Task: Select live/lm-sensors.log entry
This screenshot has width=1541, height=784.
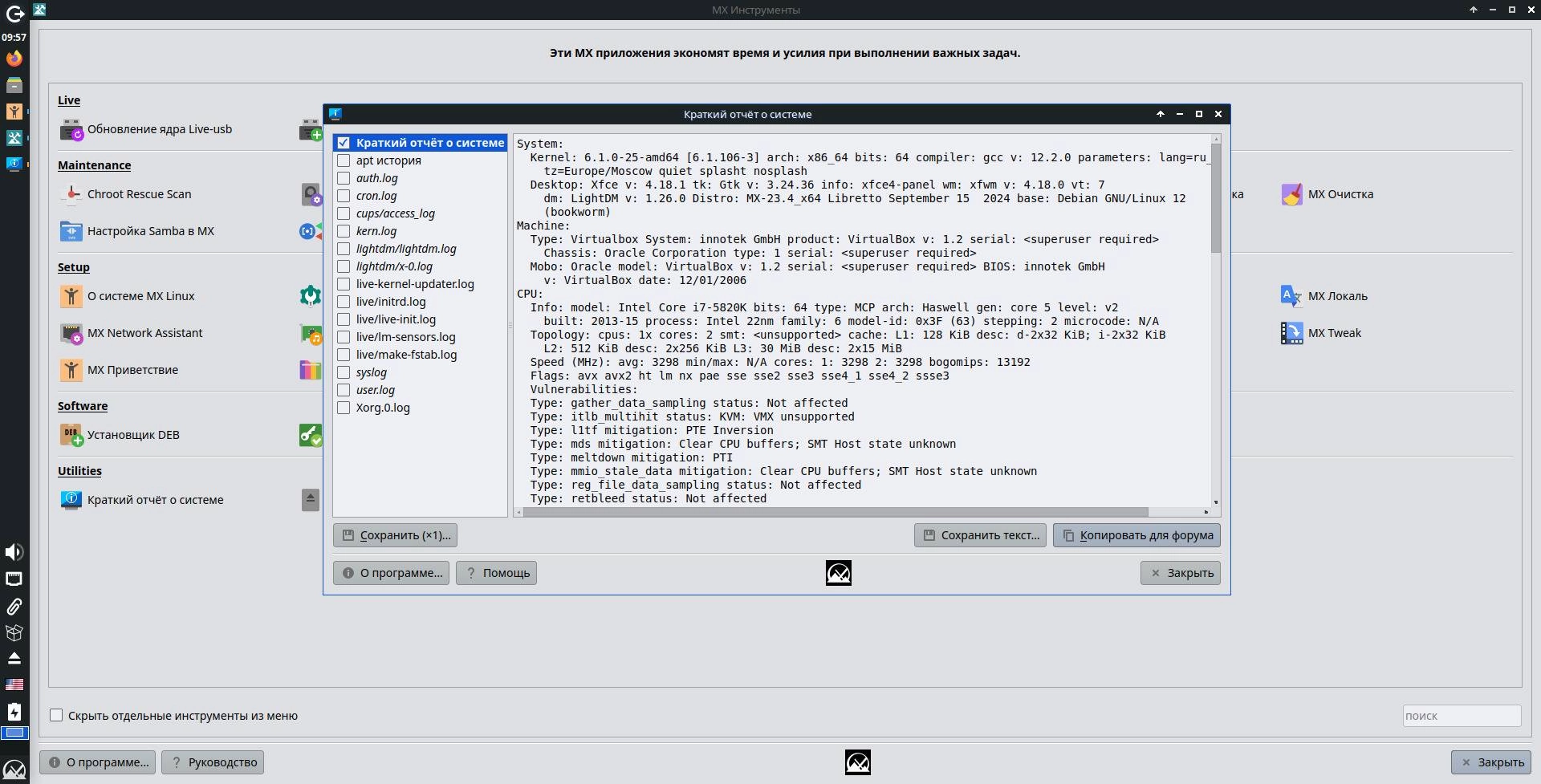Action: [405, 337]
